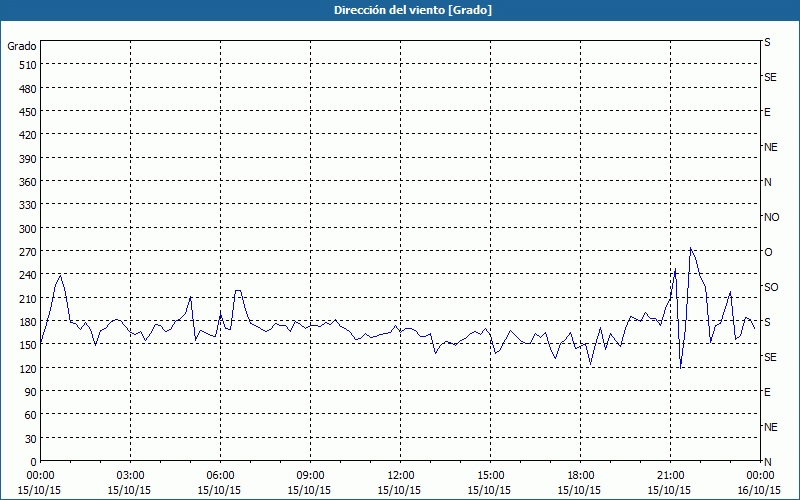Click the 120 degree axis label

pos(28,368)
